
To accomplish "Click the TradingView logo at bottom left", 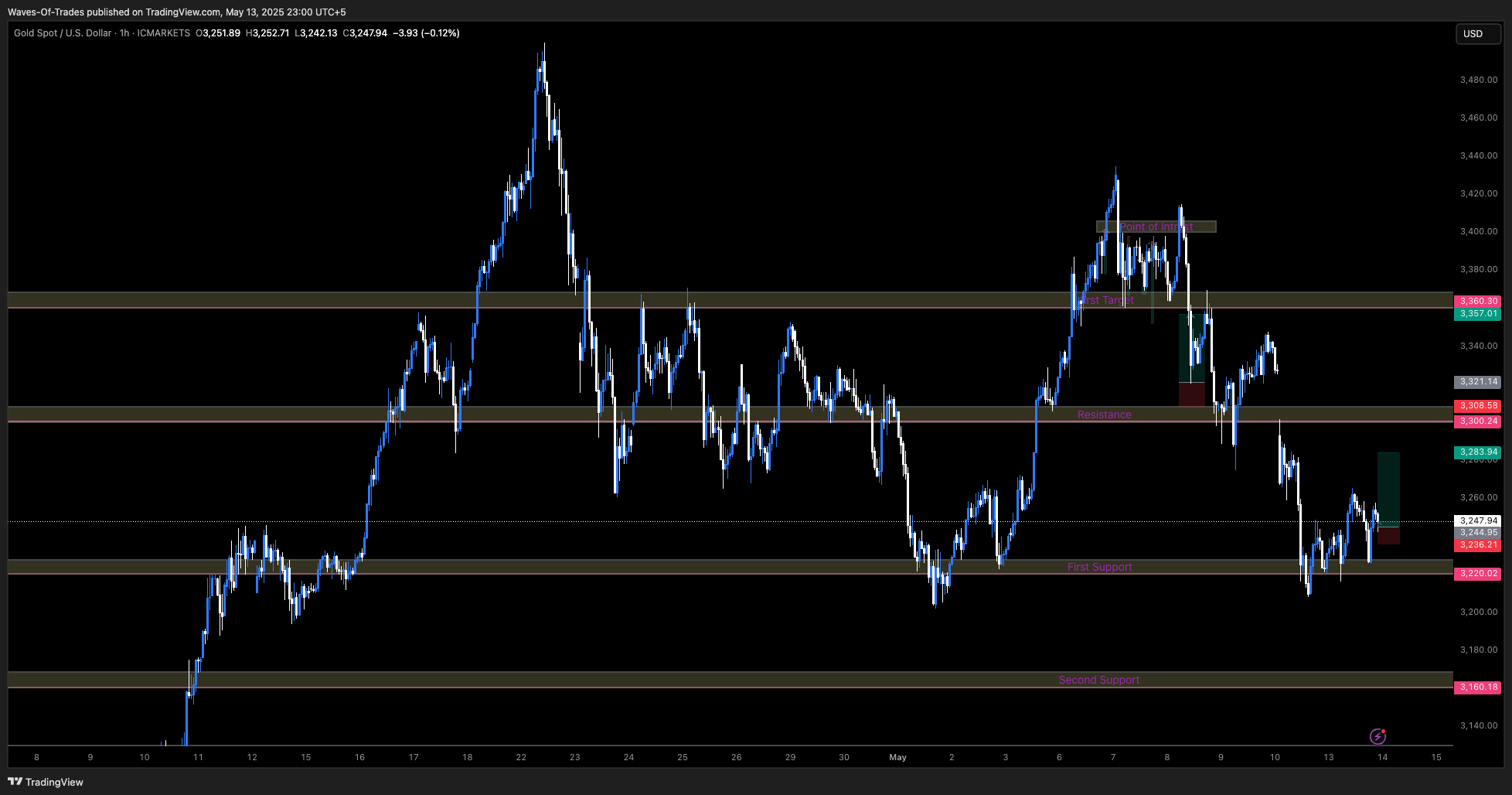I will point(46,782).
